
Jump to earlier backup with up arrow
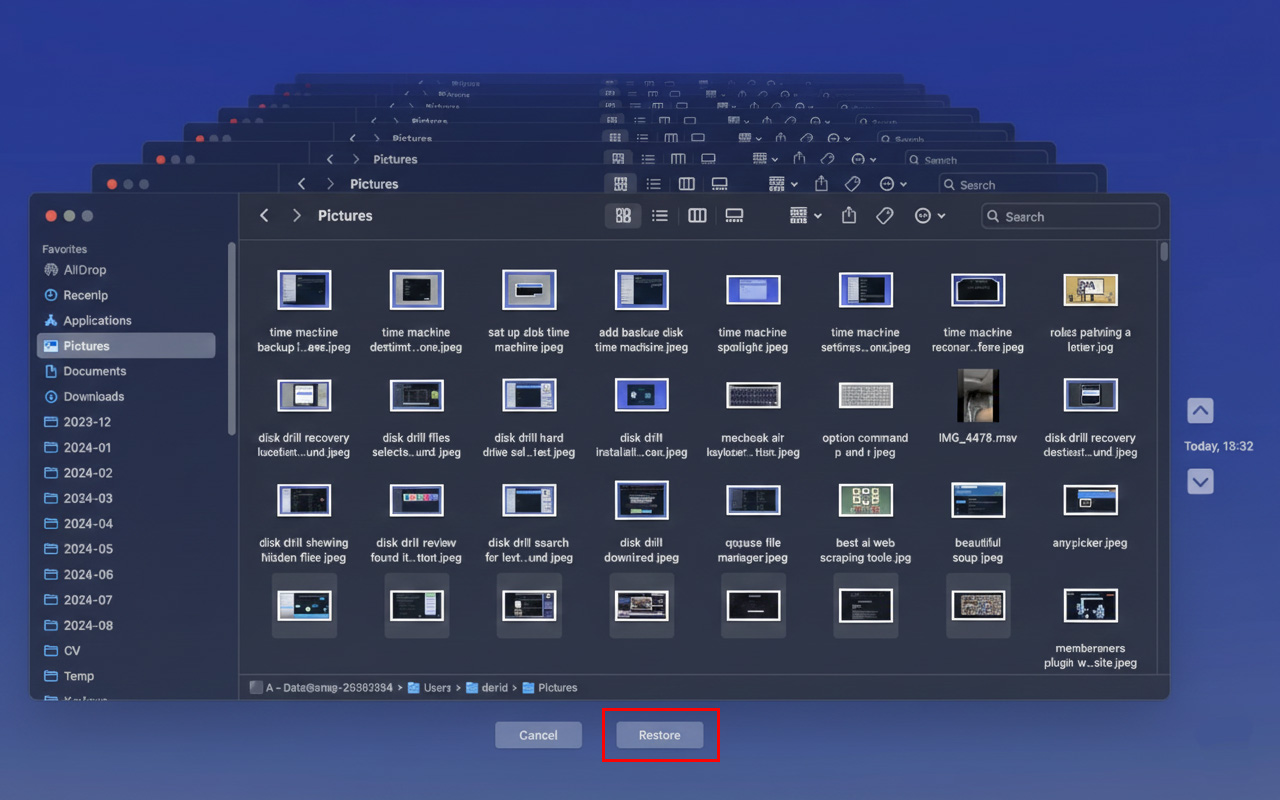pyautogui.click(x=1200, y=411)
